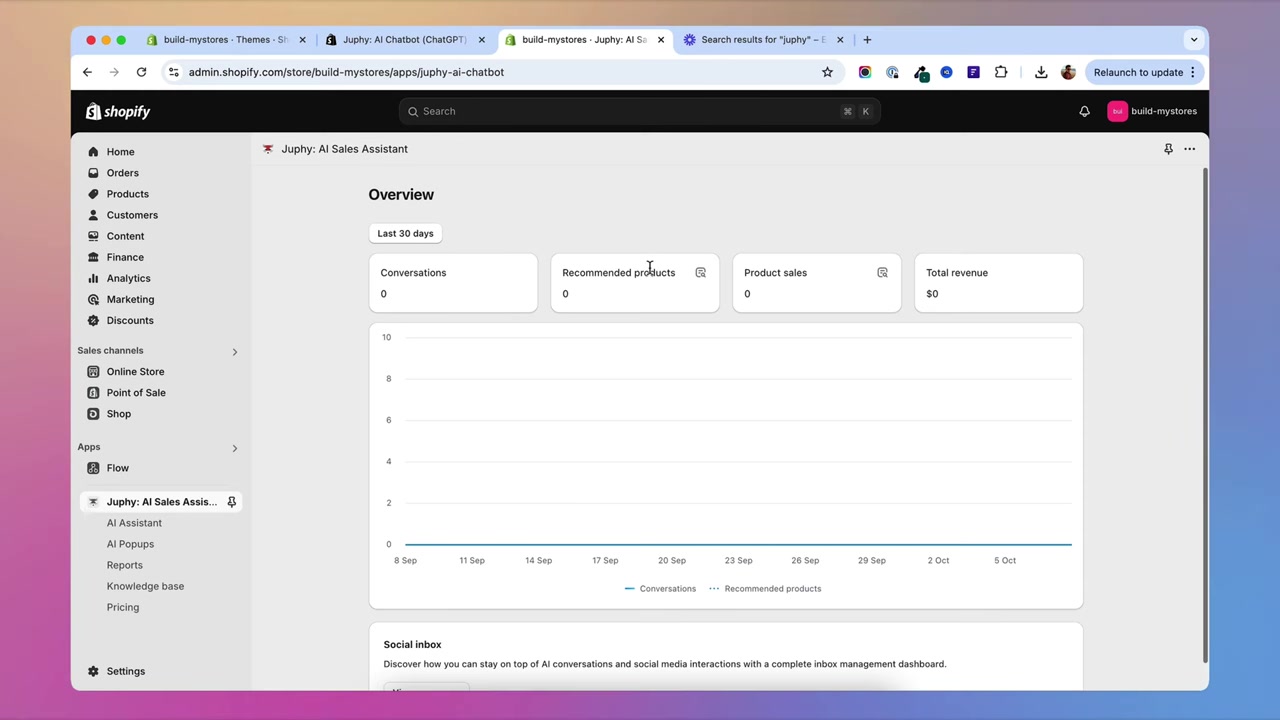Open the browser downloads icon
1280x720 pixels.
coord(1041,72)
